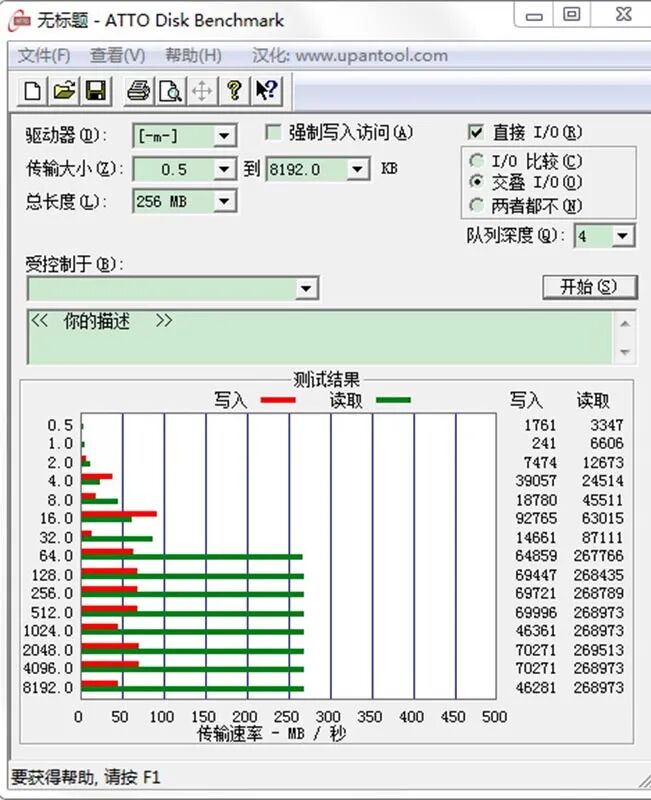Viewport: 651px width, 800px height.
Task: Open the 帮助(H) menu
Action: pos(193,55)
